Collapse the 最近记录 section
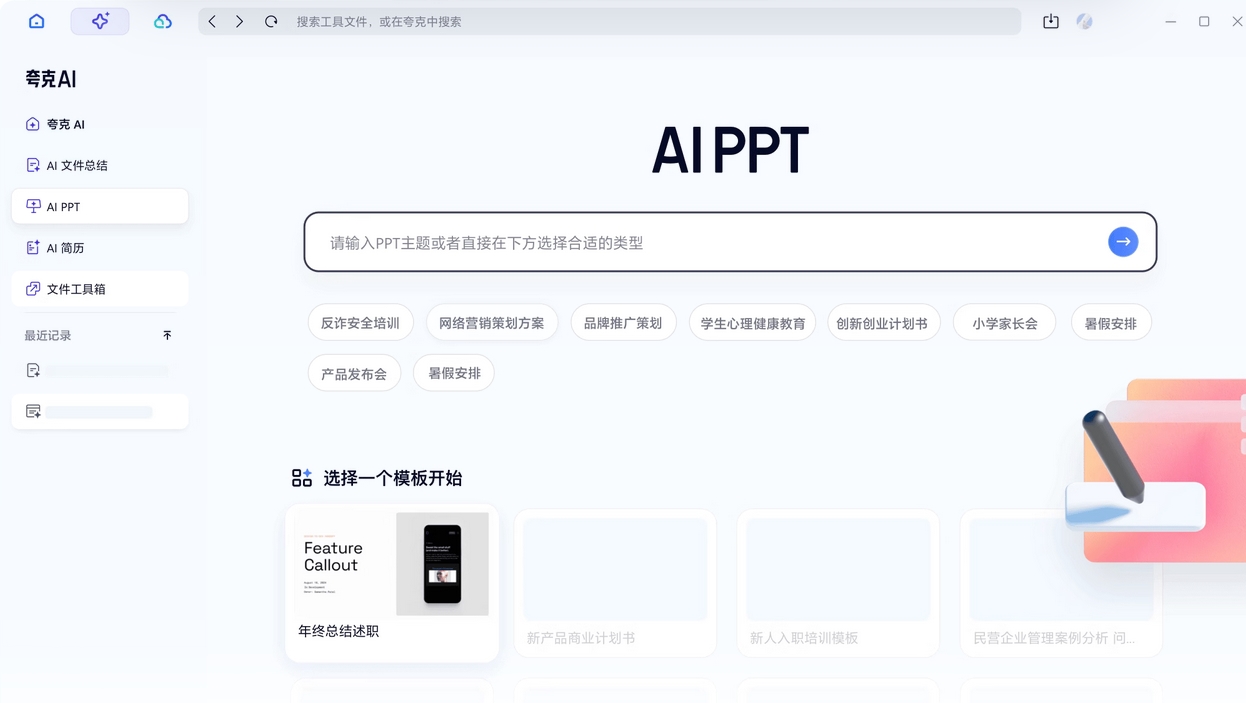Image resolution: width=1246 pixels, height=703 pixels. [x=168, y=335]
